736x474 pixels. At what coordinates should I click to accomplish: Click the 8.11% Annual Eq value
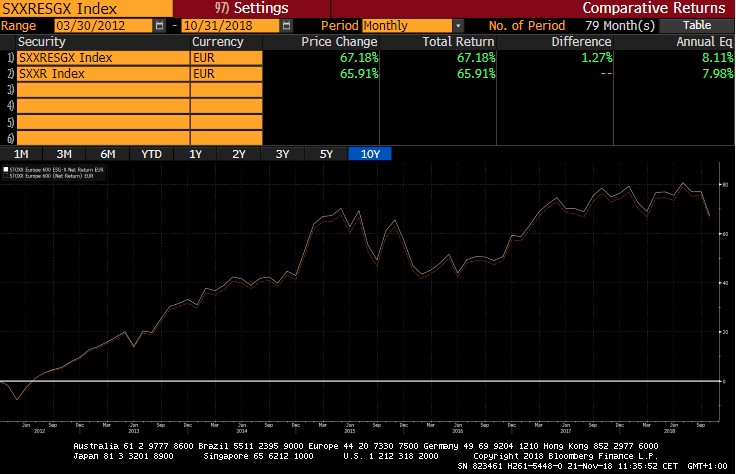coord(717,58)
